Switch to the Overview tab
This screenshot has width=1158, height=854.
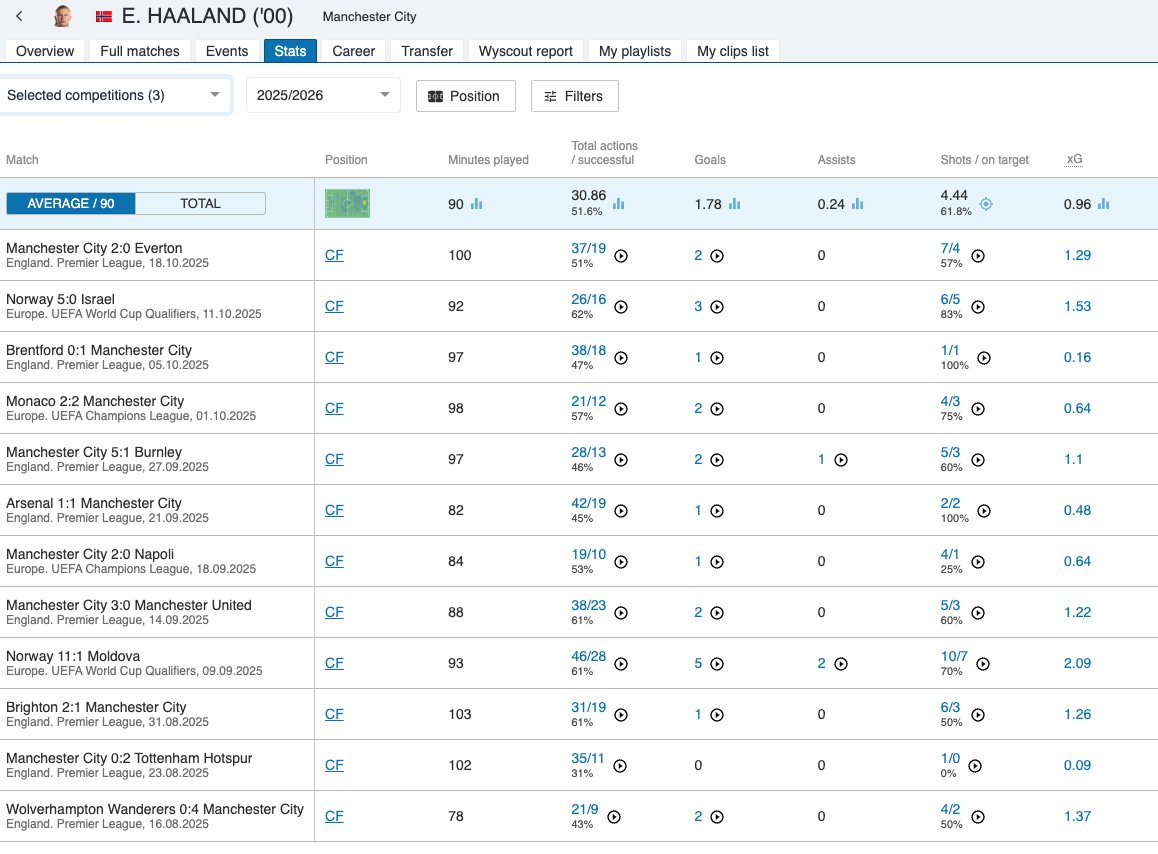(x=45, y=51)
